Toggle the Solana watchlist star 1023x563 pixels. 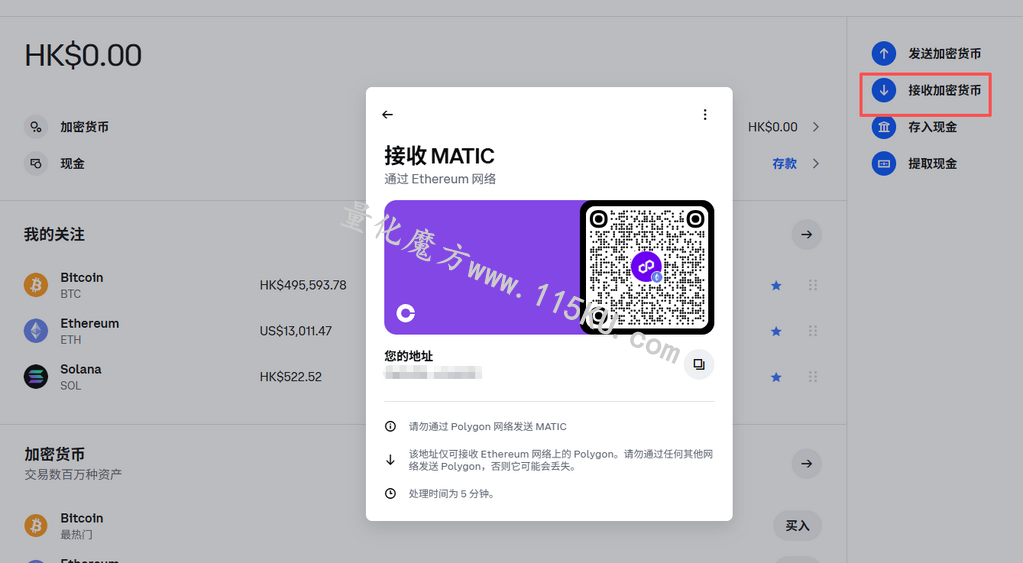[x=776, y=376]
